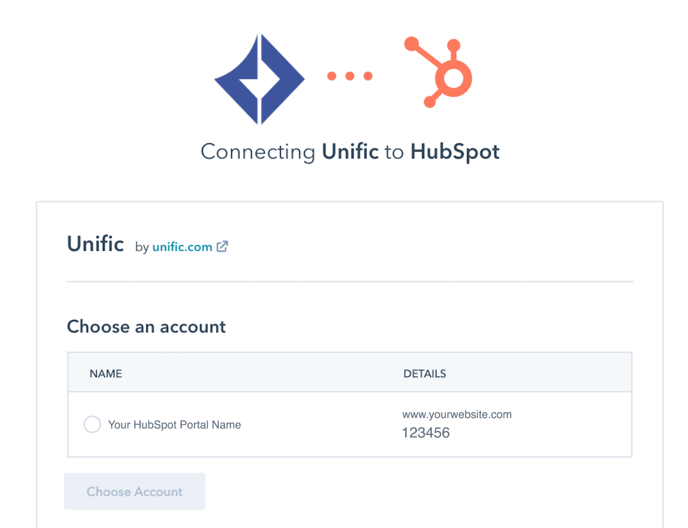Click the DETAILS column header

(424, 374)
